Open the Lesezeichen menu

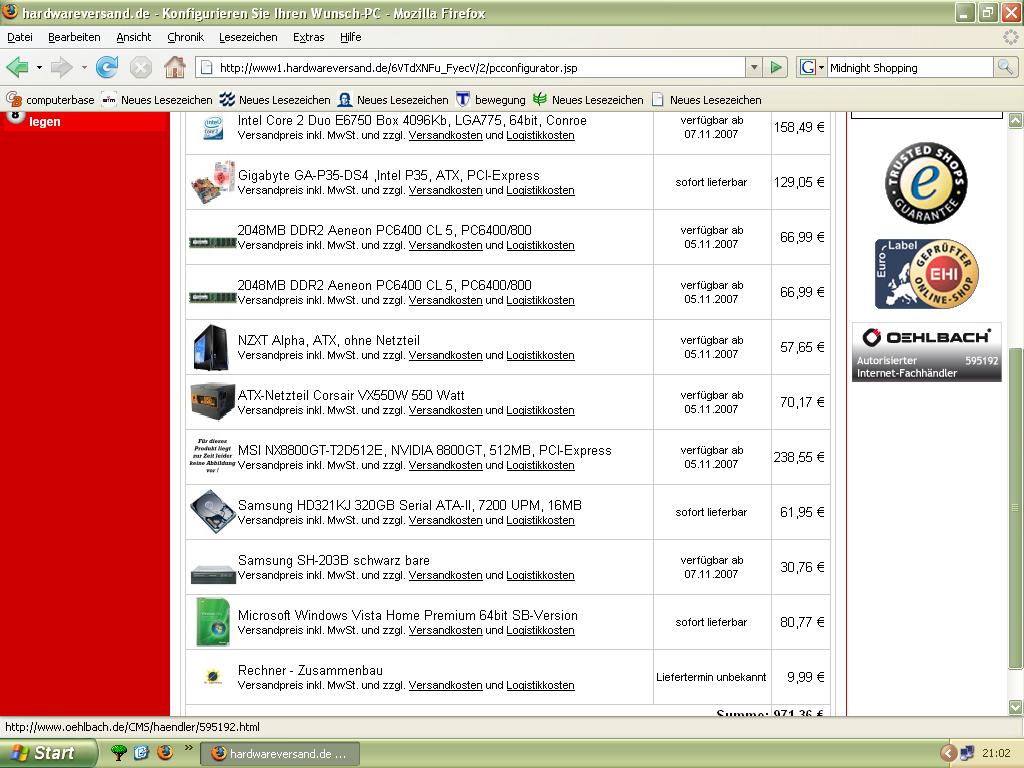(248, 37)
